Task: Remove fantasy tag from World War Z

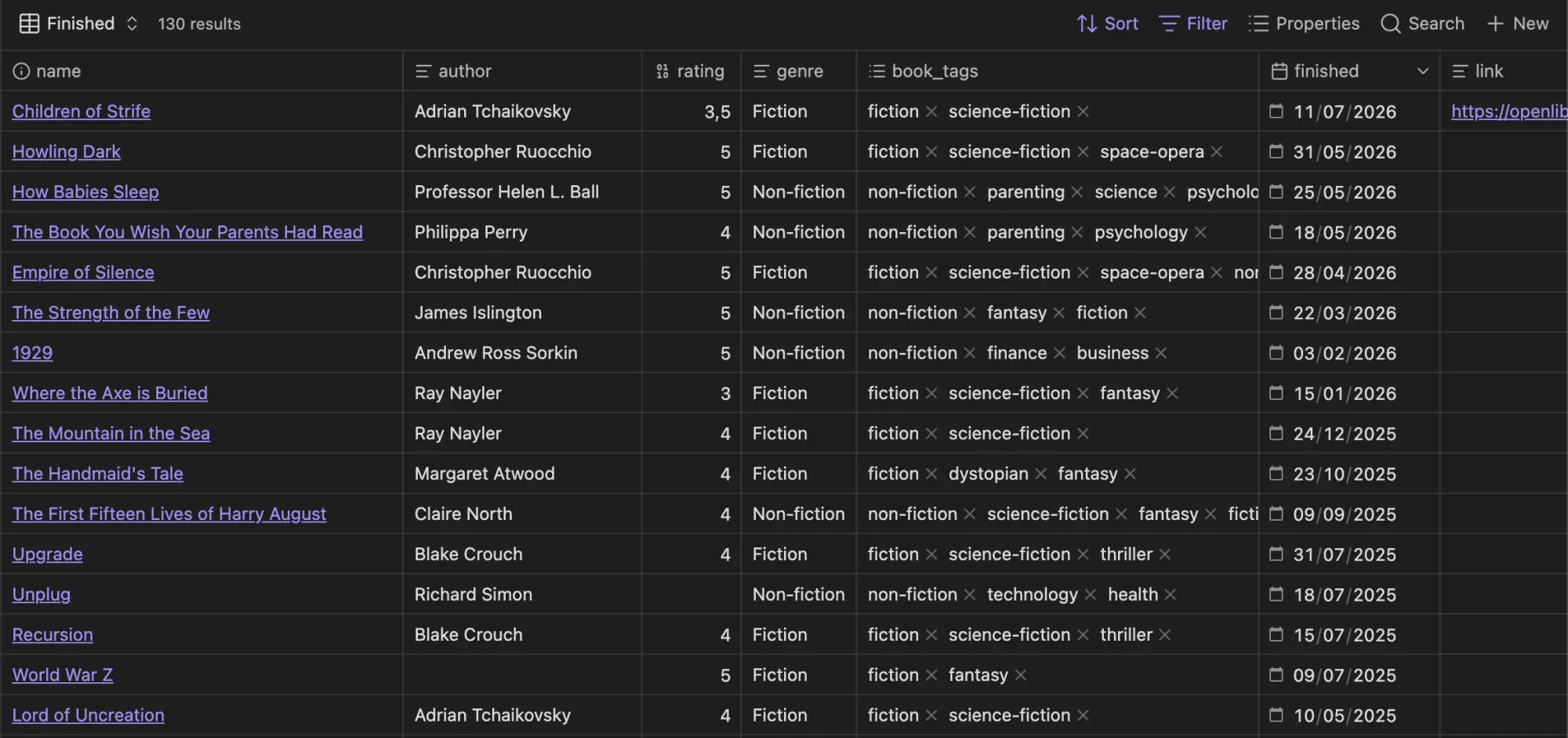Action: [1021, 675]
